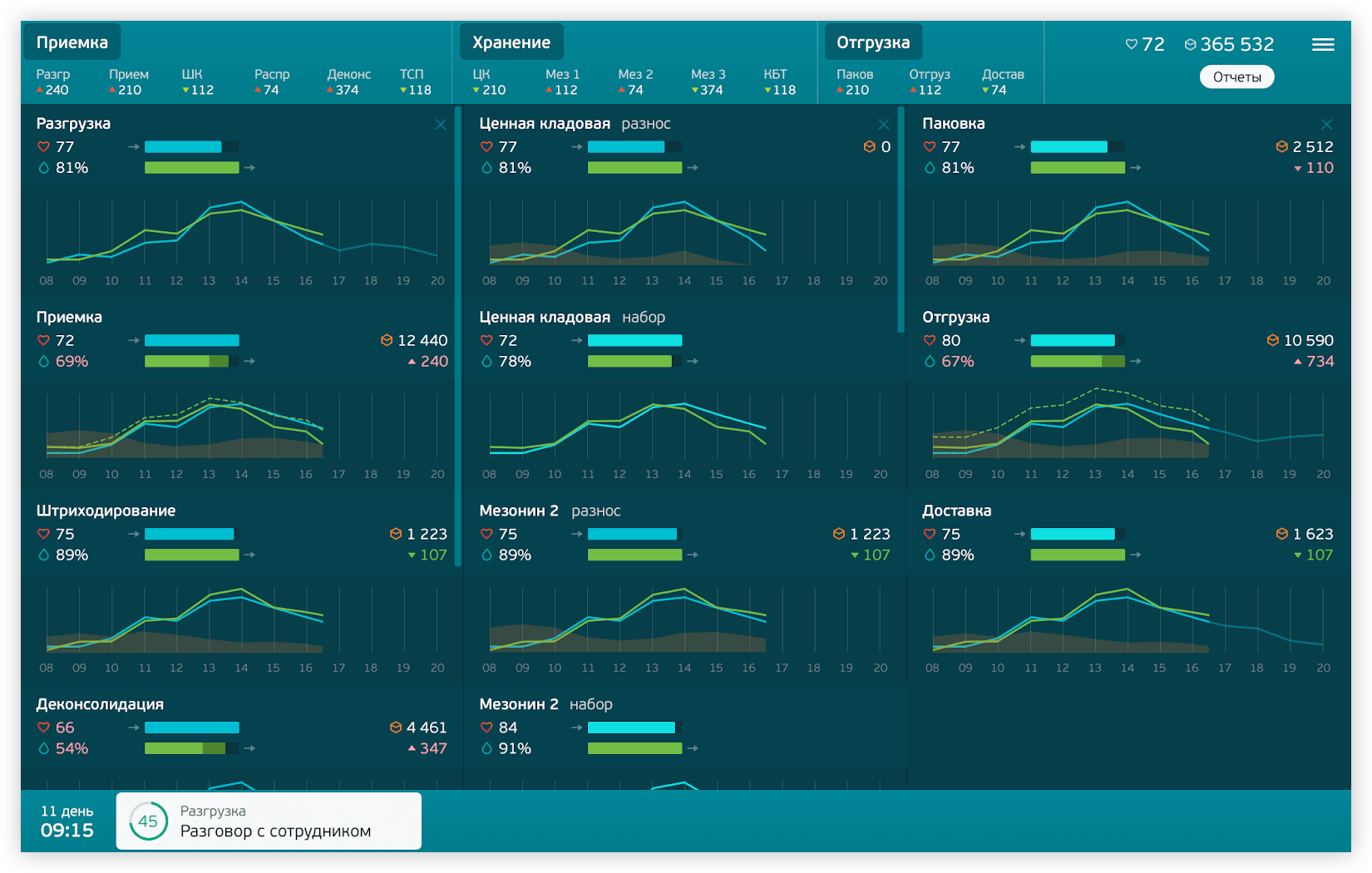Open the Деконс 374 indicator

pos(348,81)
